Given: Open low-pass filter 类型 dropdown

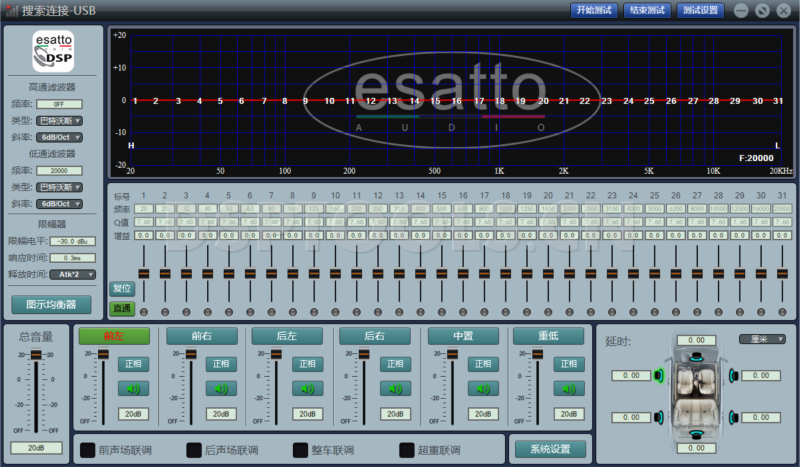Looking at the screenshot, I should 60,187.
